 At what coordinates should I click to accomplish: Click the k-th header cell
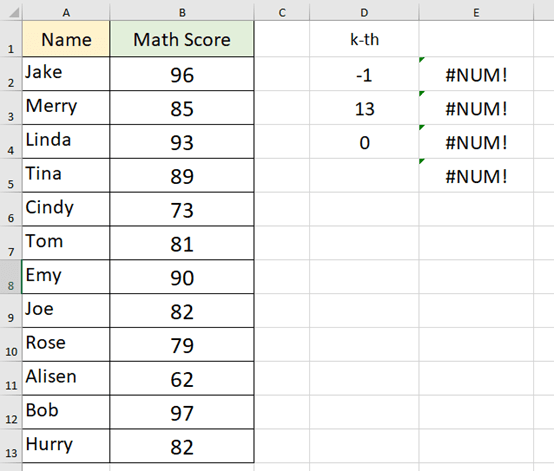tap(364, 39)
